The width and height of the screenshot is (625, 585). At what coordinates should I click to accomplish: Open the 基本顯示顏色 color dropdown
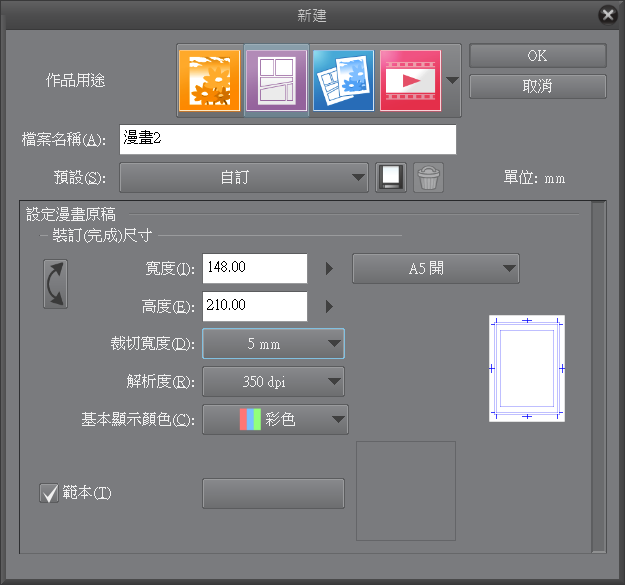click(275, 420)
